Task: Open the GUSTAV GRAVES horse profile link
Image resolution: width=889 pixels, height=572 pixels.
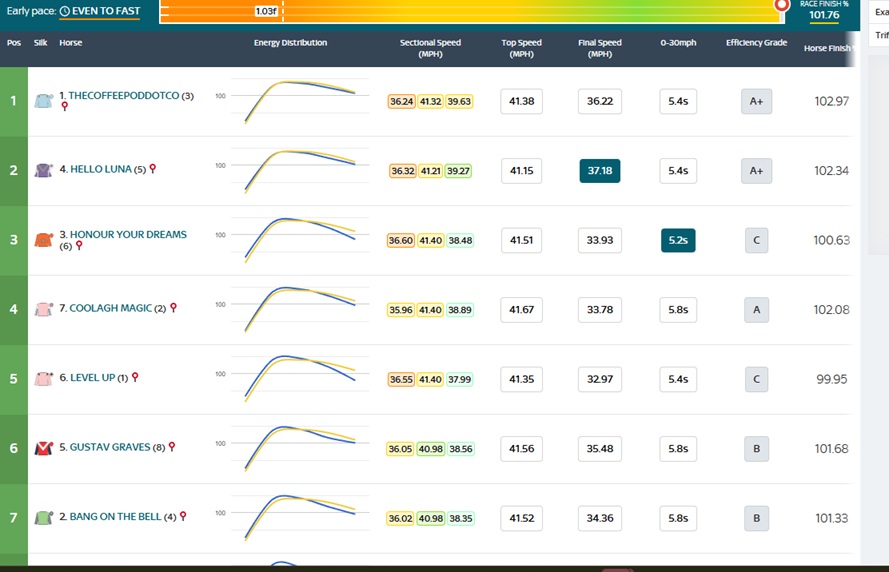Action: pyautogui.click(x=109, y=448)
